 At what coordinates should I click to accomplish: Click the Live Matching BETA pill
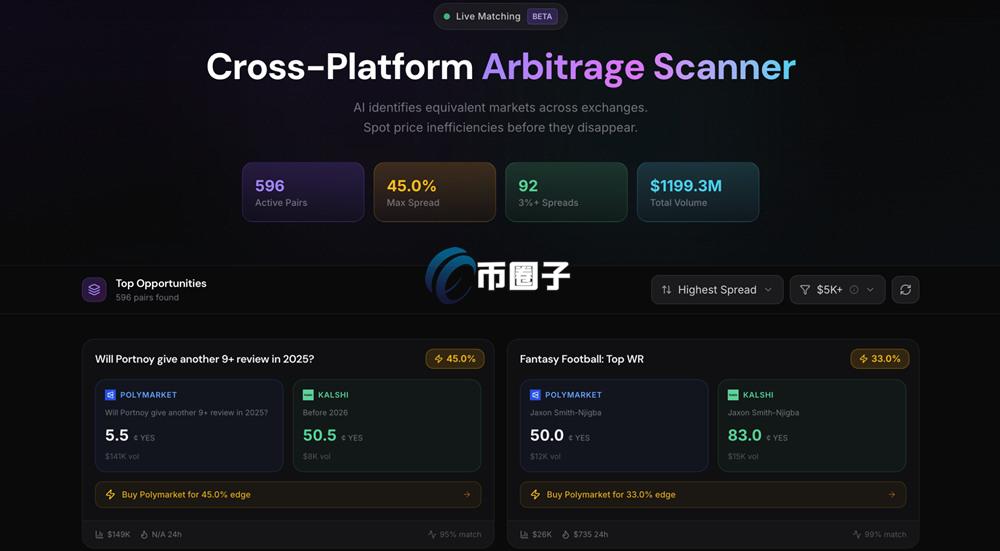point(501,16)
